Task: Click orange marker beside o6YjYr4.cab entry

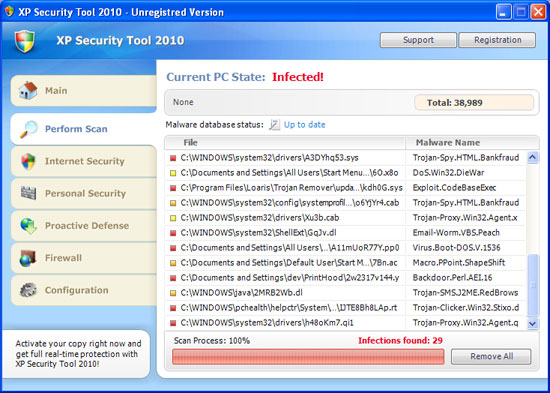Action: 173,203
